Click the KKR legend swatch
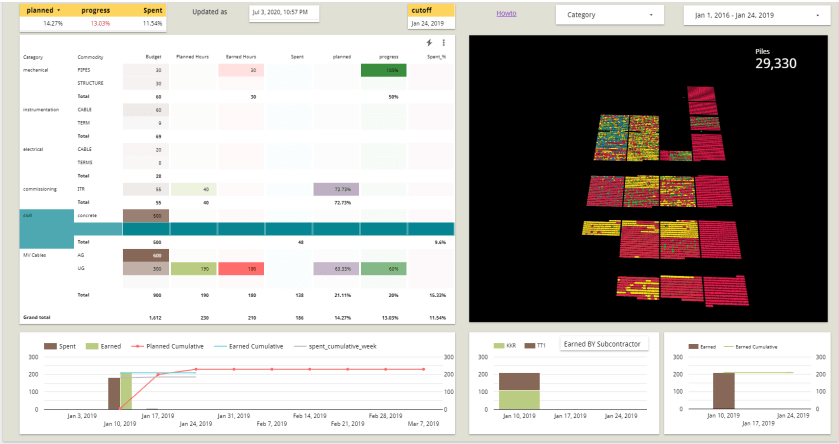 (499, 346)
